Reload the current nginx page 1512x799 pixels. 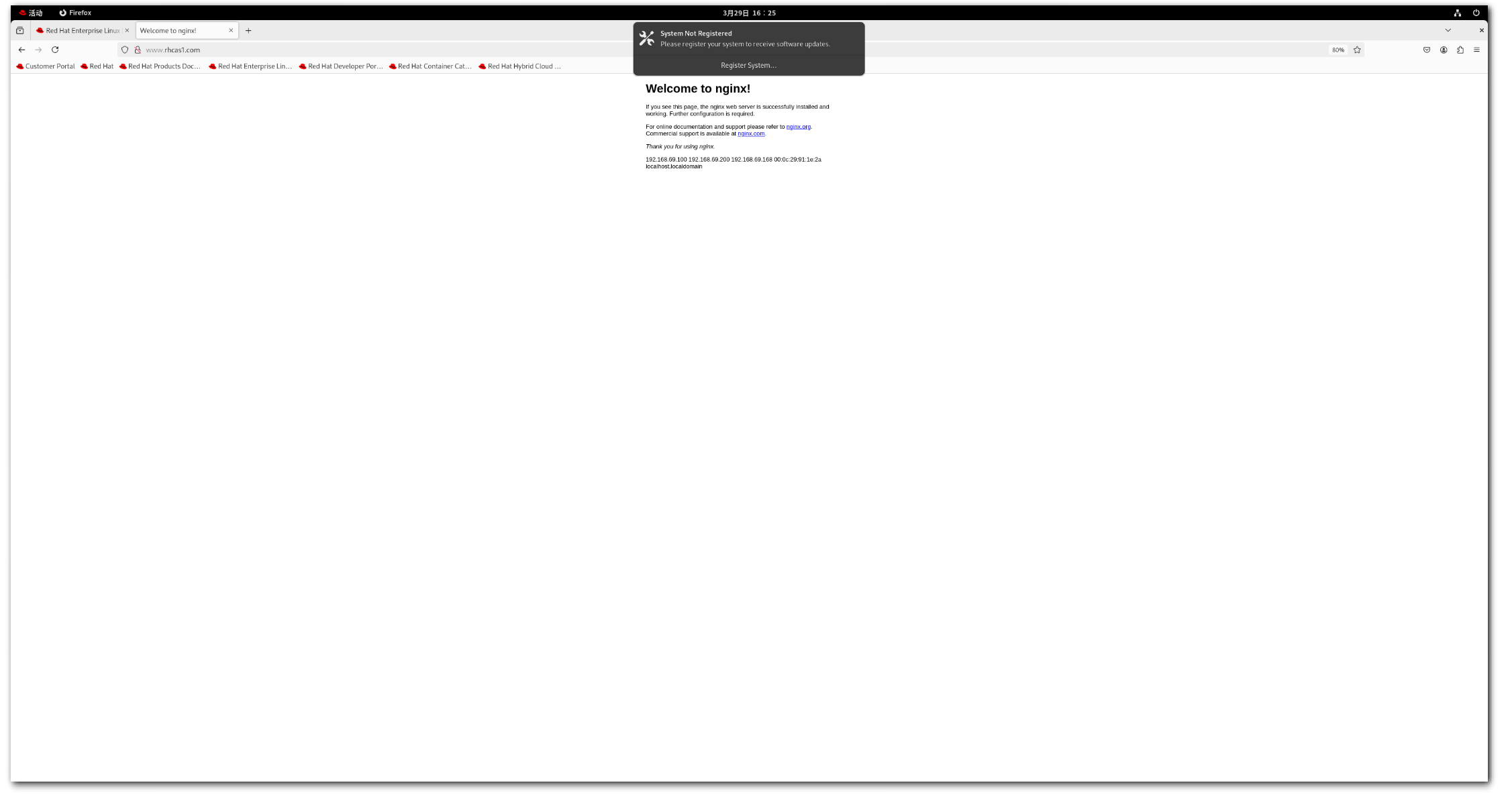(x=55, y=50)
